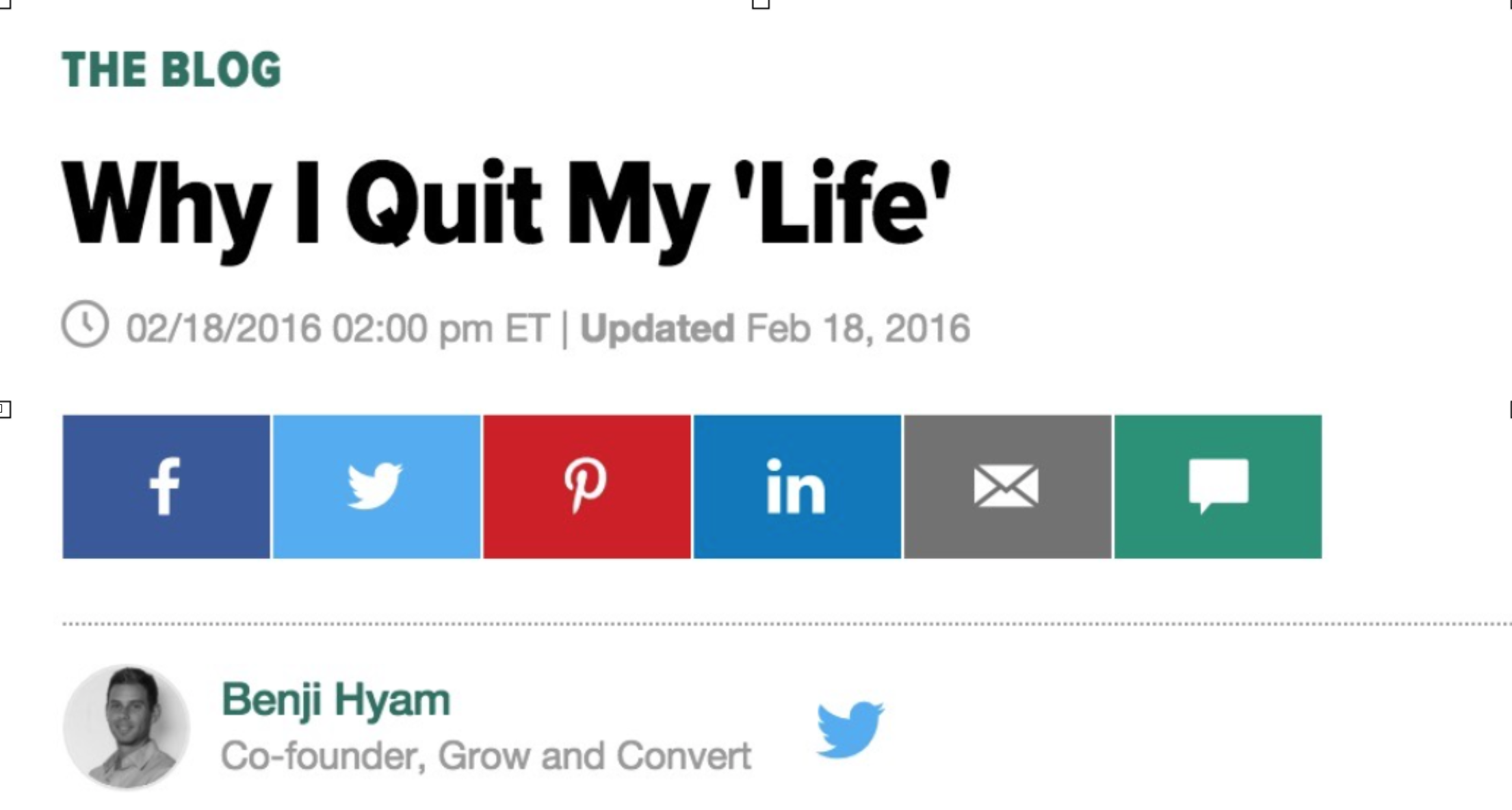Tweet the article via Twitter share button
Image resolution: width=1512 pixels, height=810 pixels.
tap(376, 486)
